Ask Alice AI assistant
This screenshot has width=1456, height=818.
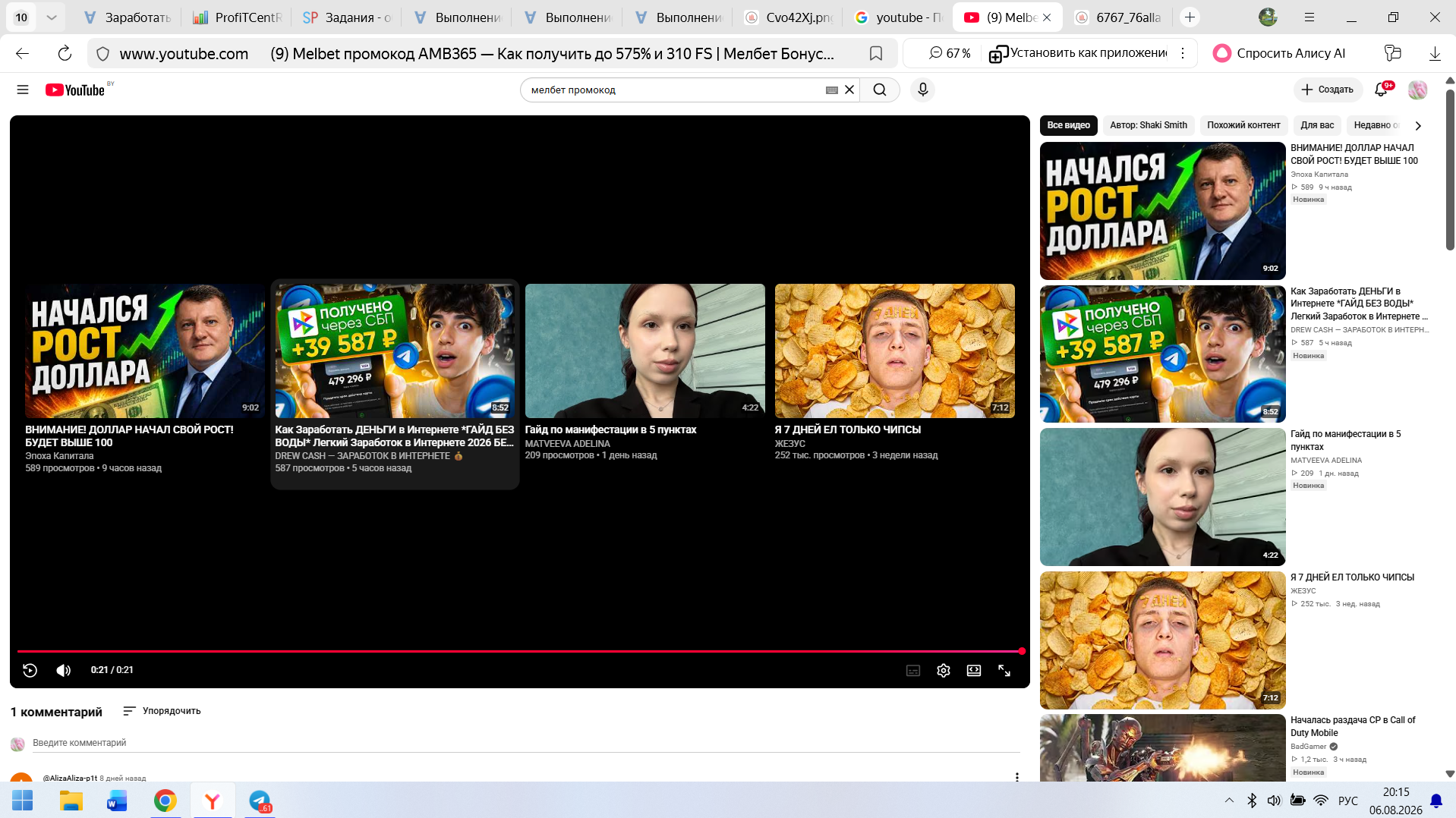[1279, 53]
